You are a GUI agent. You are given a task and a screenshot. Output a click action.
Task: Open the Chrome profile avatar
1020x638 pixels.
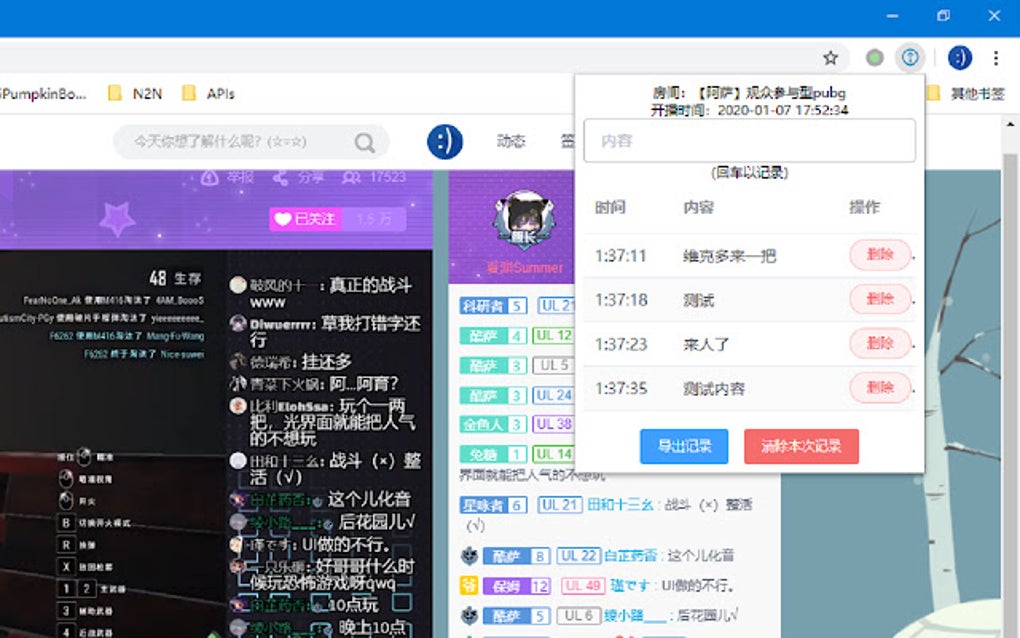click(x=960, y=58)
